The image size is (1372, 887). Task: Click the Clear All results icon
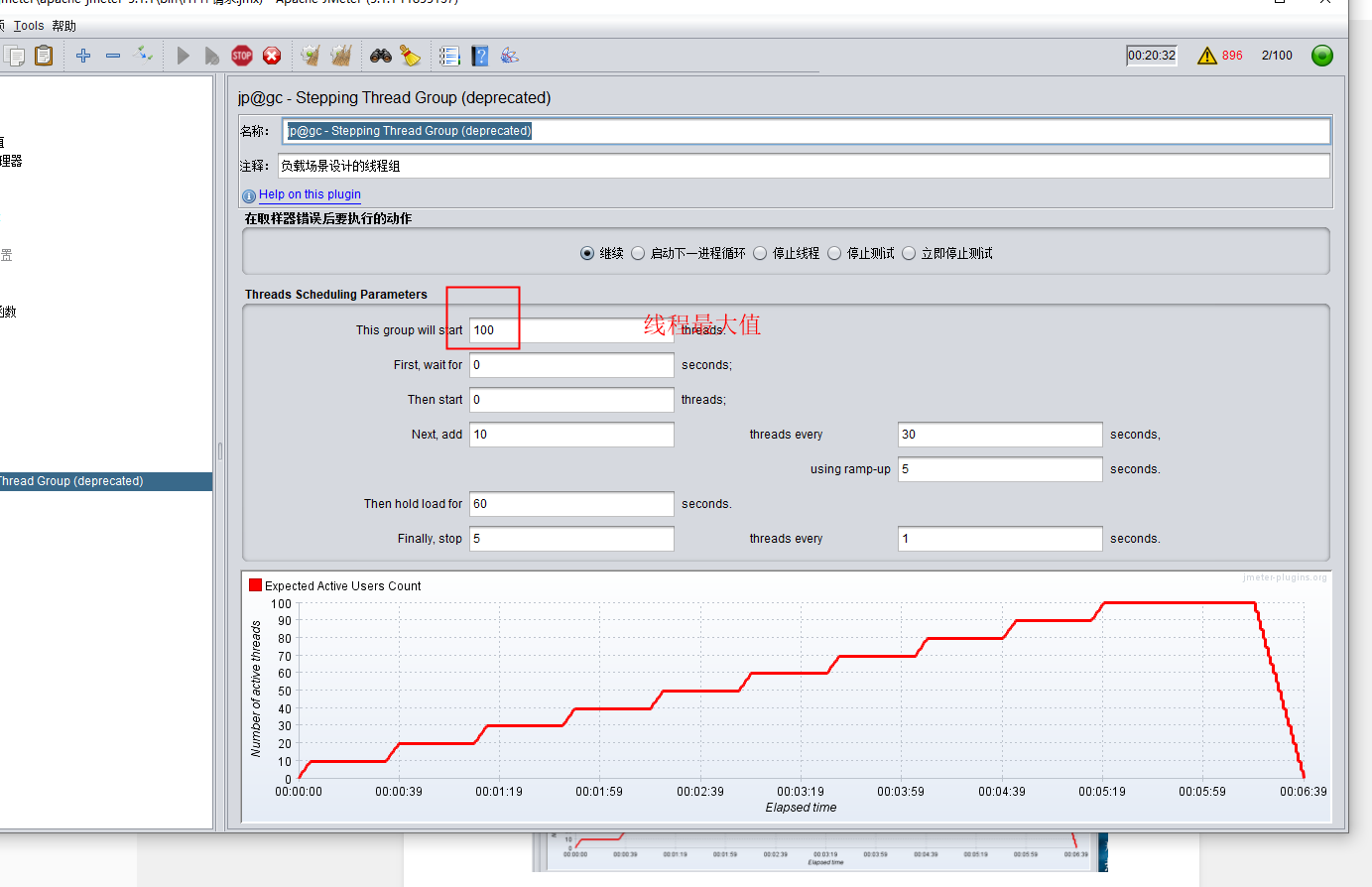tap(341, 56)
